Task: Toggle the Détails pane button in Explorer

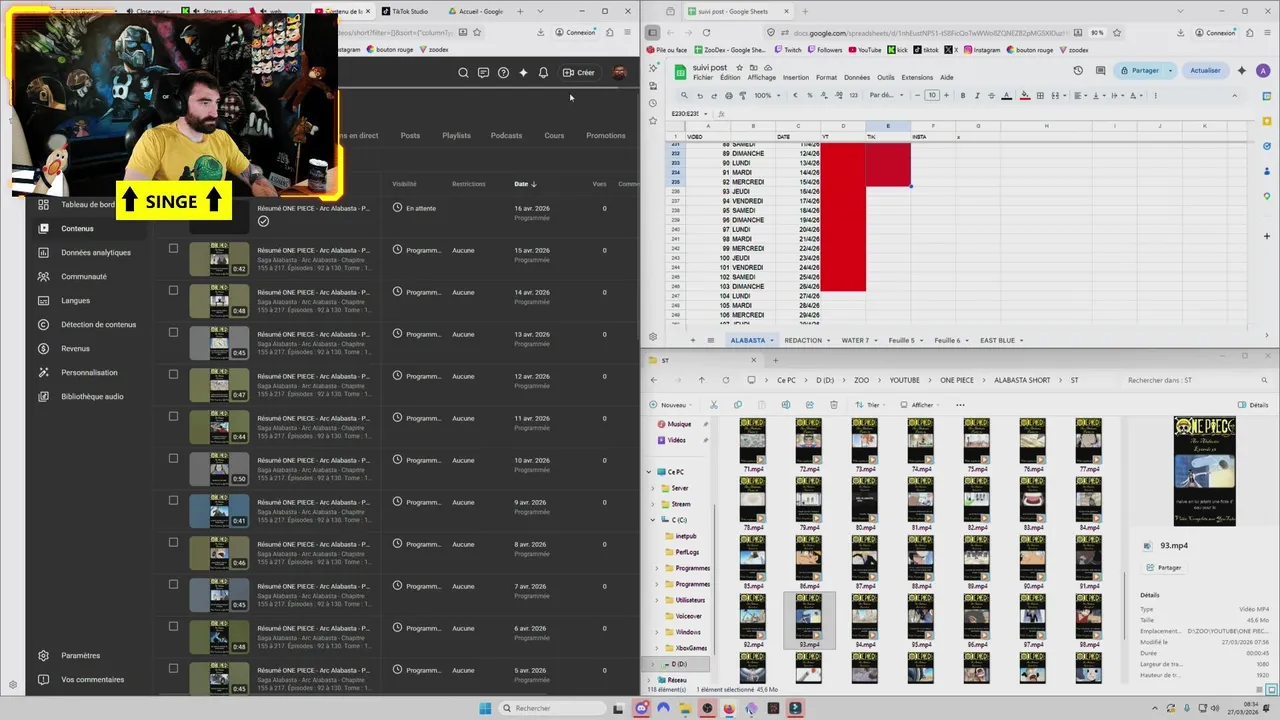Action: click(1253, 405)
